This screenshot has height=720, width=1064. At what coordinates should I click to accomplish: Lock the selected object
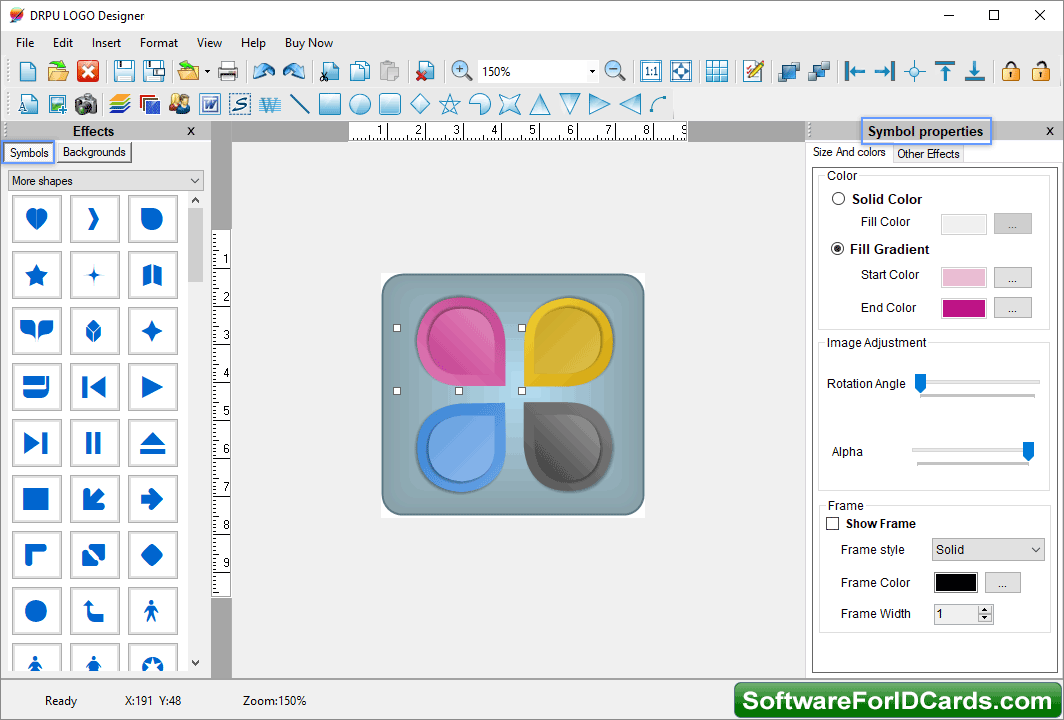pos(1011,71)
